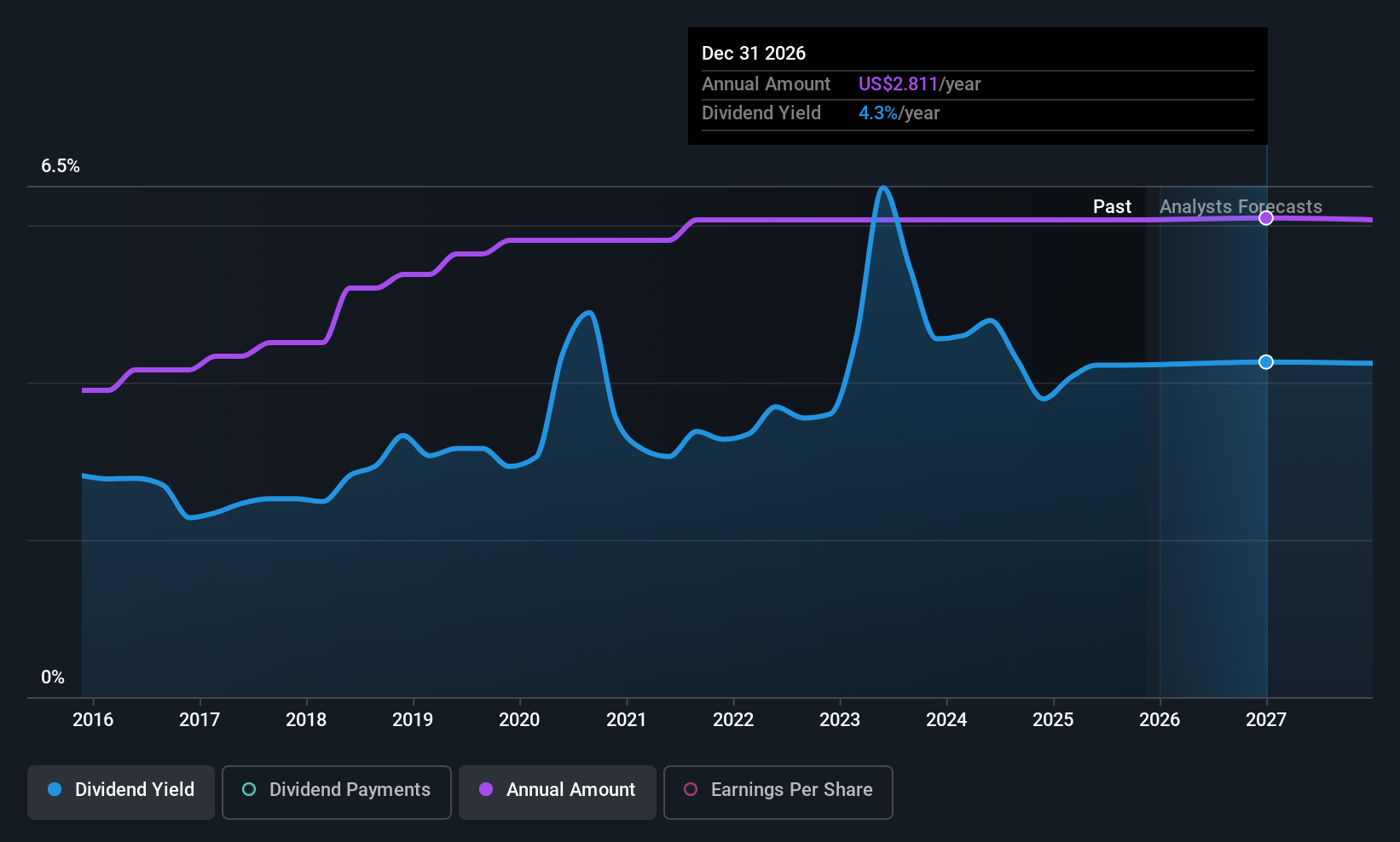Click the blue Dividend Yield legend dot
This screenshot has height=842, width=1400.
pyautogui.click(x=55, y=789)
